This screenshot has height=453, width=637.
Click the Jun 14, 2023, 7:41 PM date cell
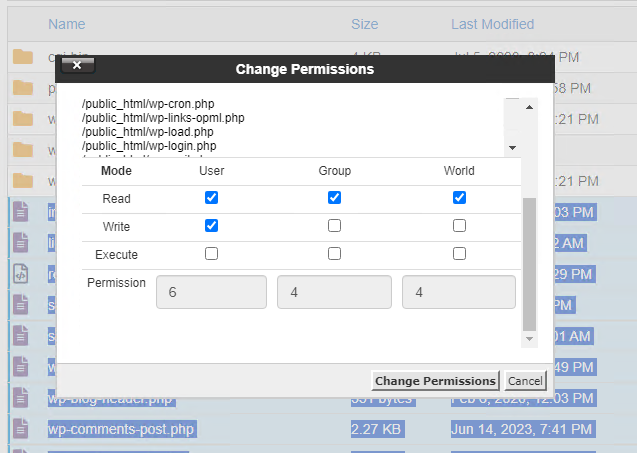pyautogui.click(x=523, y=429)
